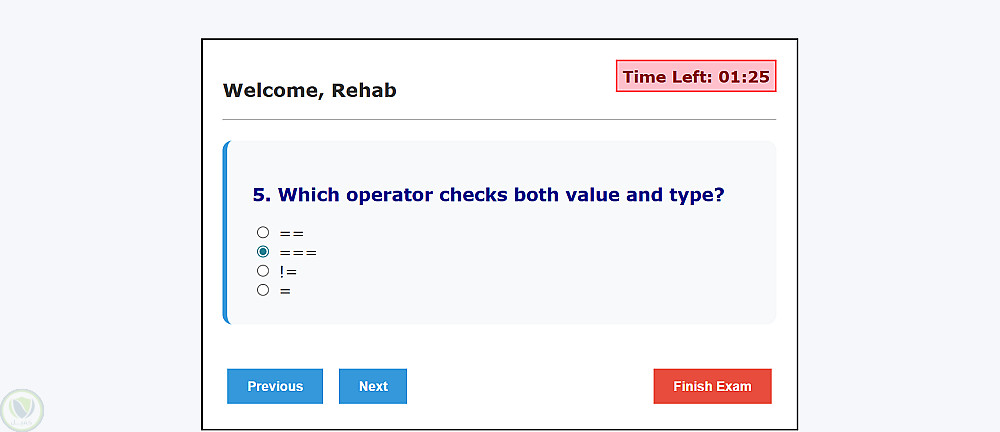Viewport: 1000px width, 432px height.
Task: Click the name "Rehab" in the greeting
Action: point(364,90)
